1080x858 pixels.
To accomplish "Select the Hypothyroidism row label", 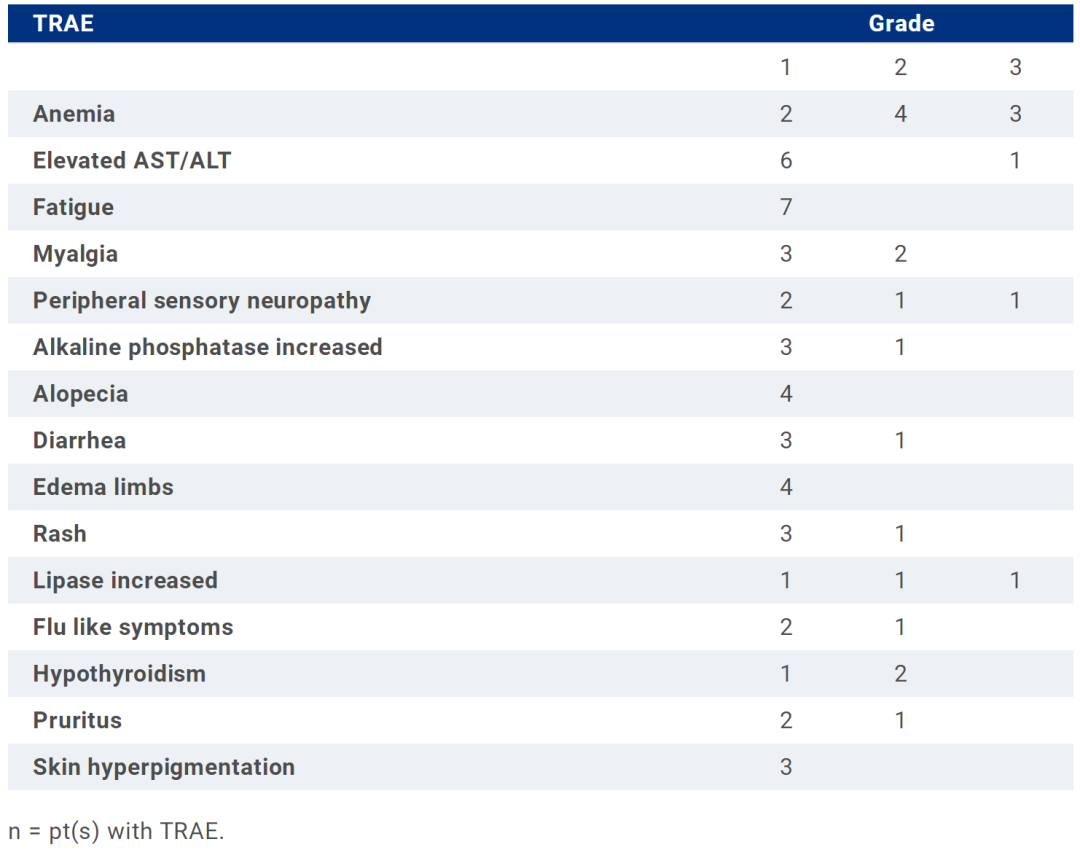I will tap(119, 674).
